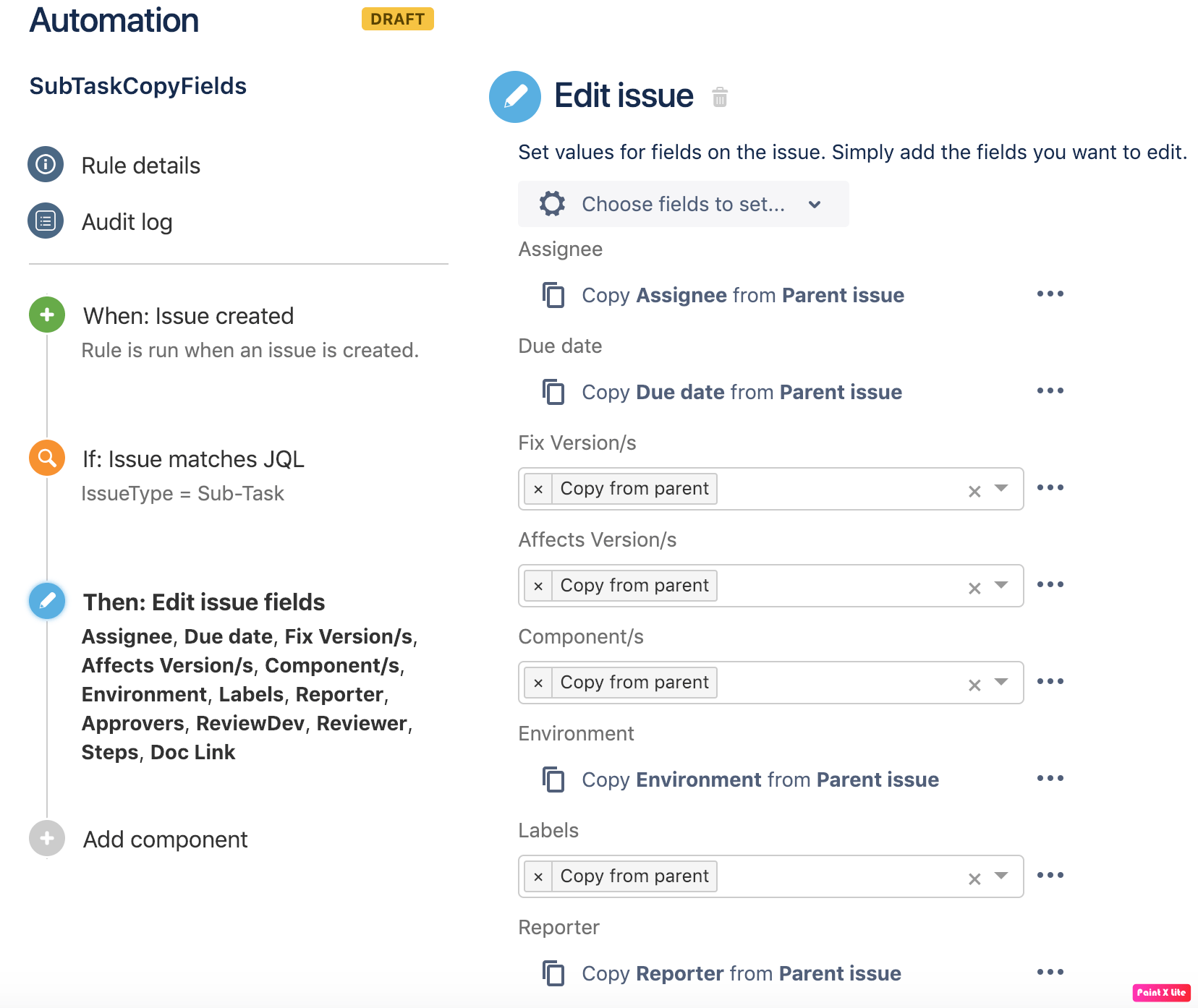The image size is (1198, 1008).
Task: Select the orange JQL condition search icon
Action: coord(47,458)
